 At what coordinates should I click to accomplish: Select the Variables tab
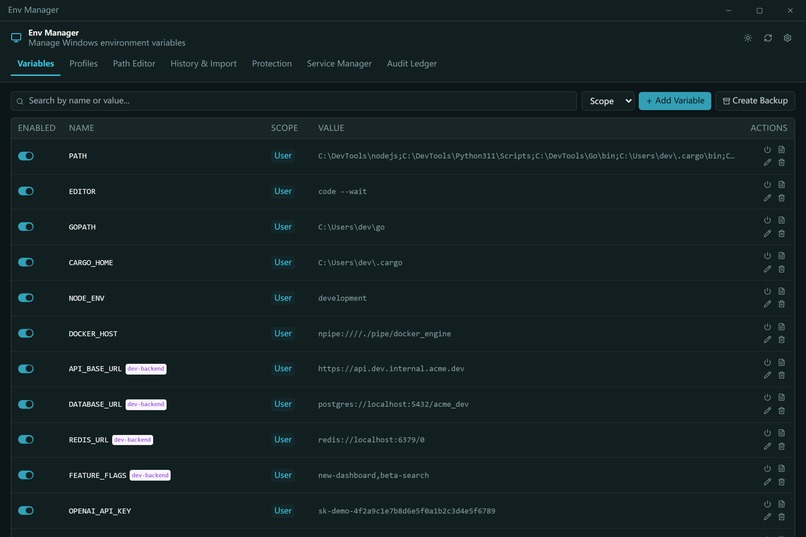point(35,64)
